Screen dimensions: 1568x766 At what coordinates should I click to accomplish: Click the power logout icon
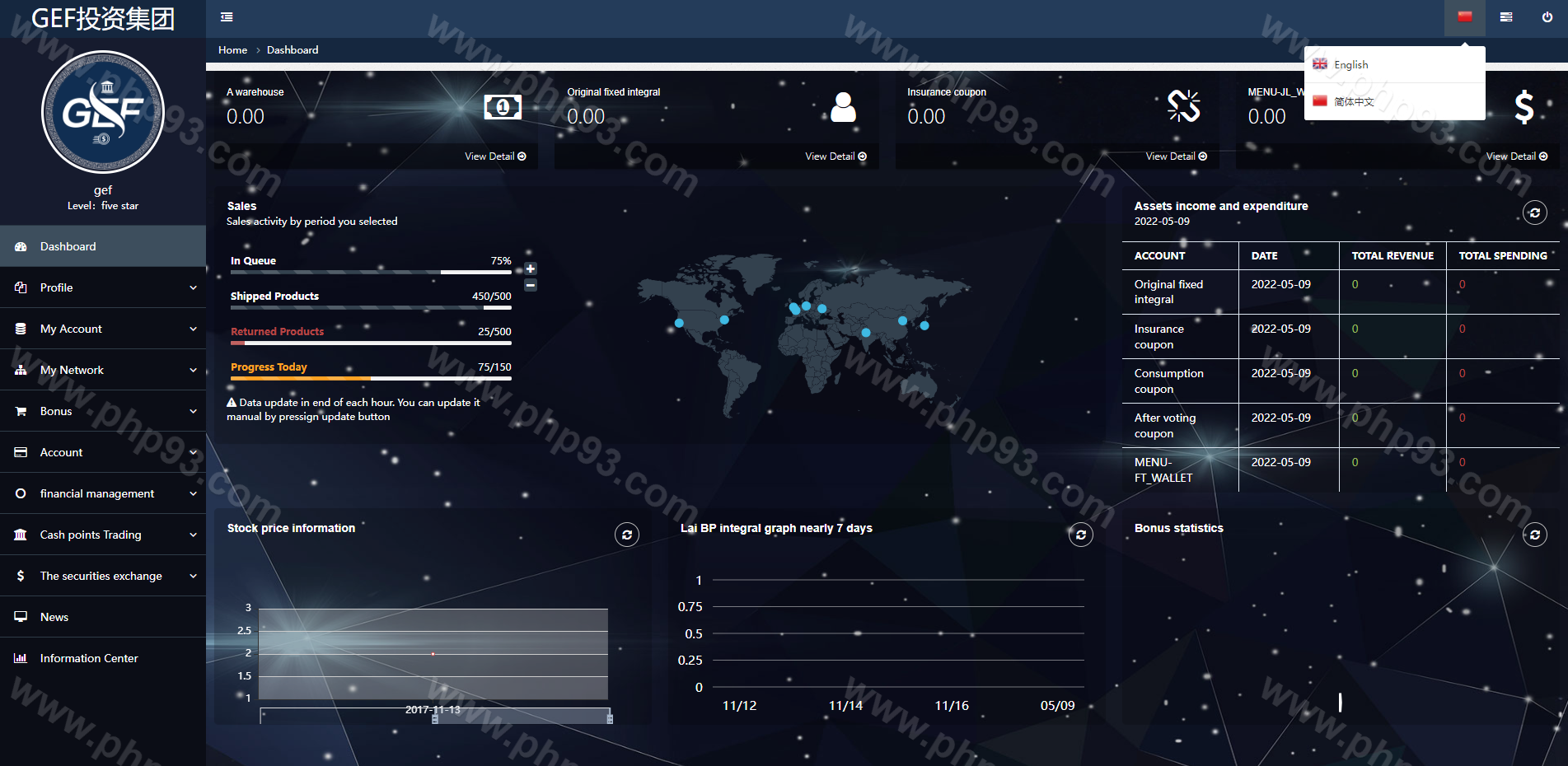tap(1547, 17)
